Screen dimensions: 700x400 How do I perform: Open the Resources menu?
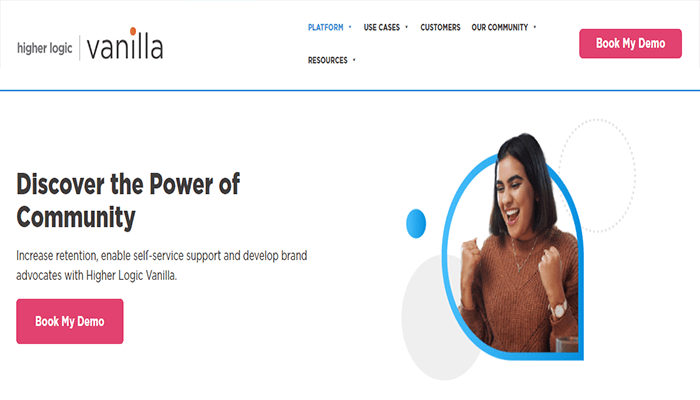click(327, 60)
